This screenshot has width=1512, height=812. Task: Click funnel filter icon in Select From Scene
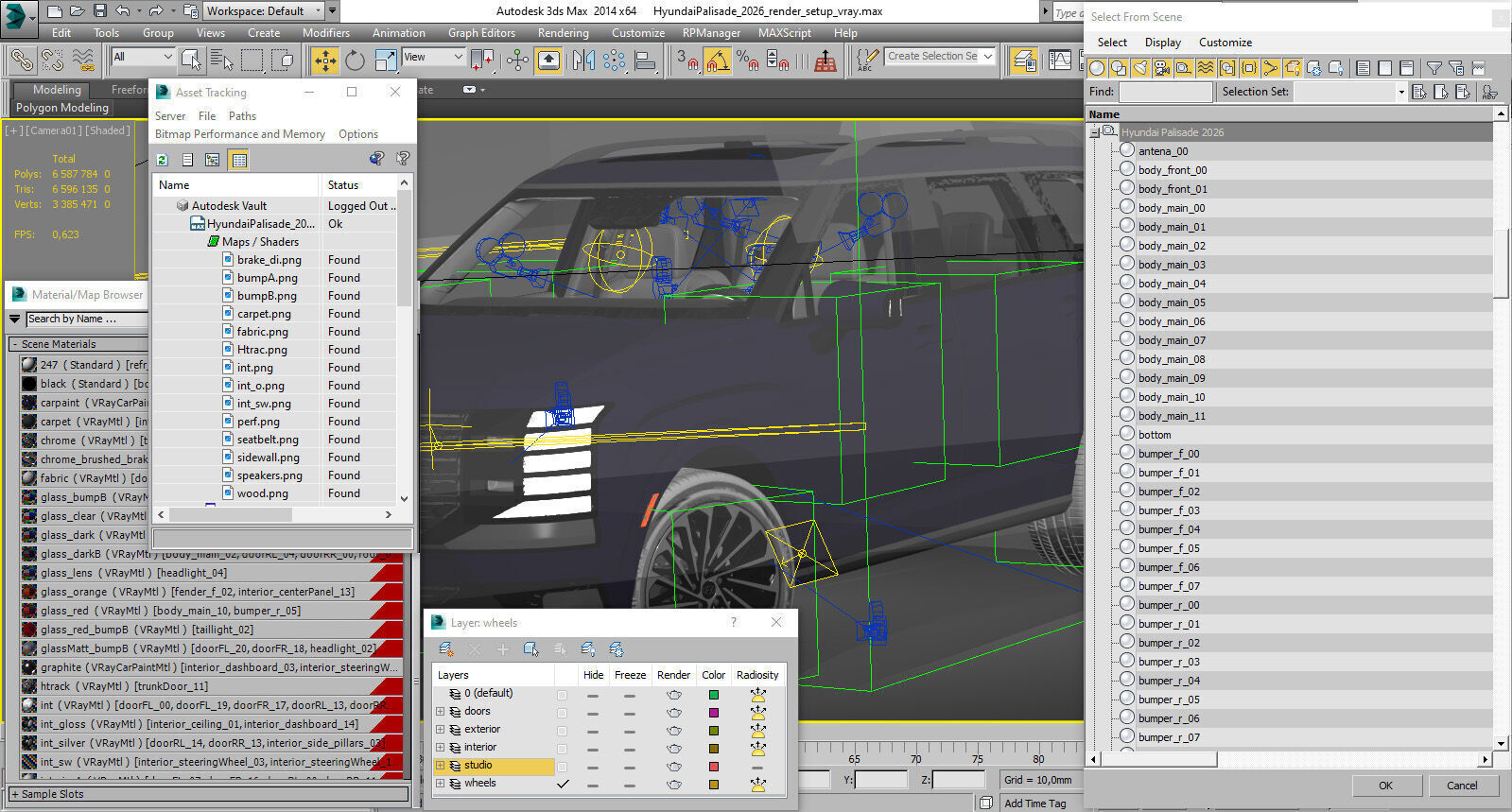tap(1434, 68)
